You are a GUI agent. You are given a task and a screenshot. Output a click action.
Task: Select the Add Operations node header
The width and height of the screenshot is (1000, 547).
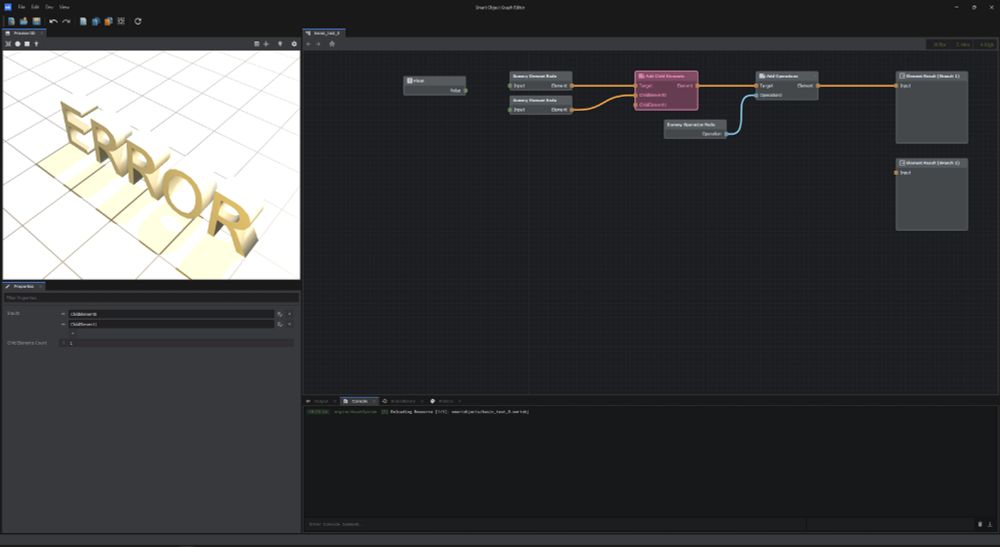tap(786, 76)
